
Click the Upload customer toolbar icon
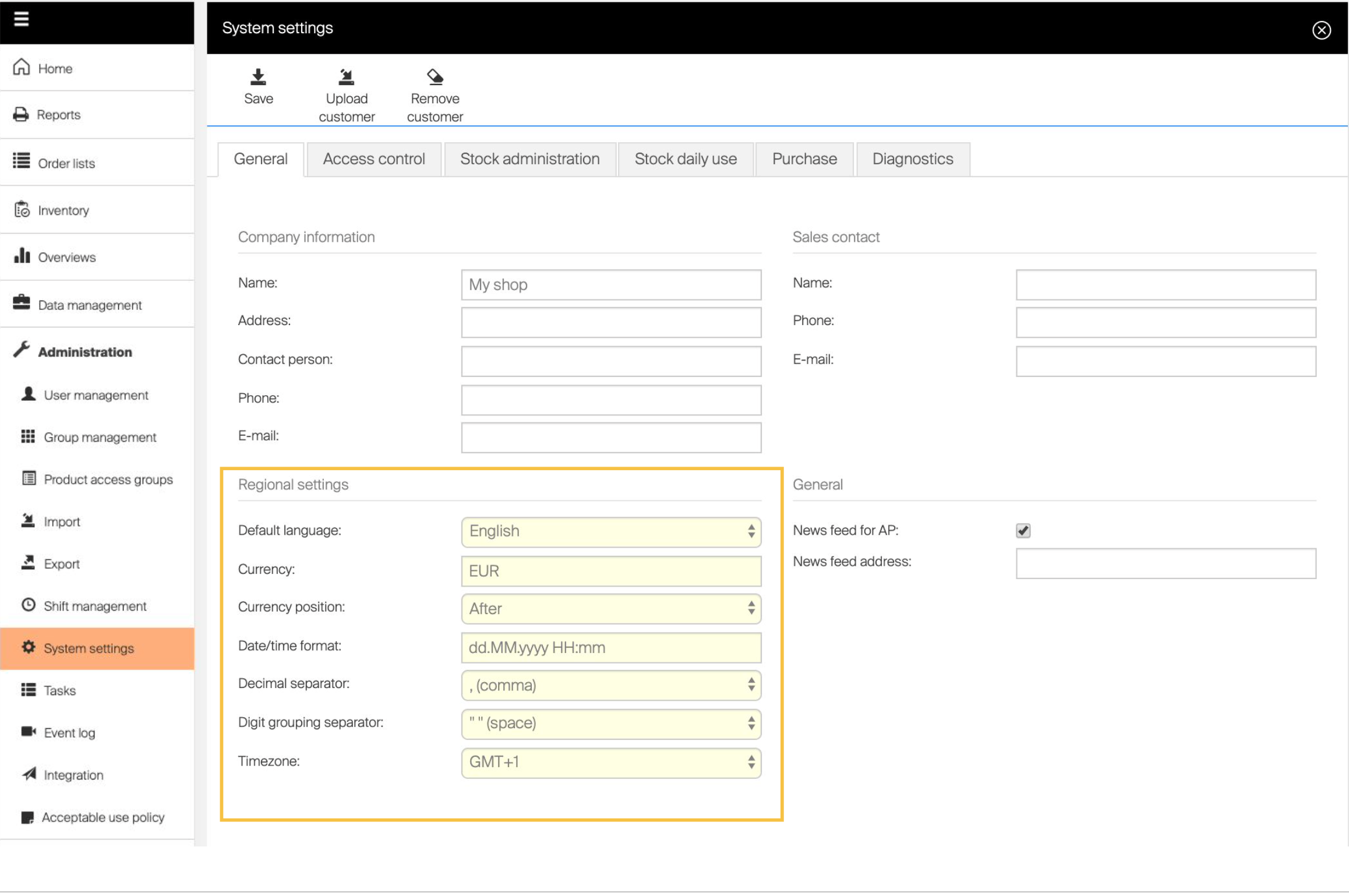(347, 77)
